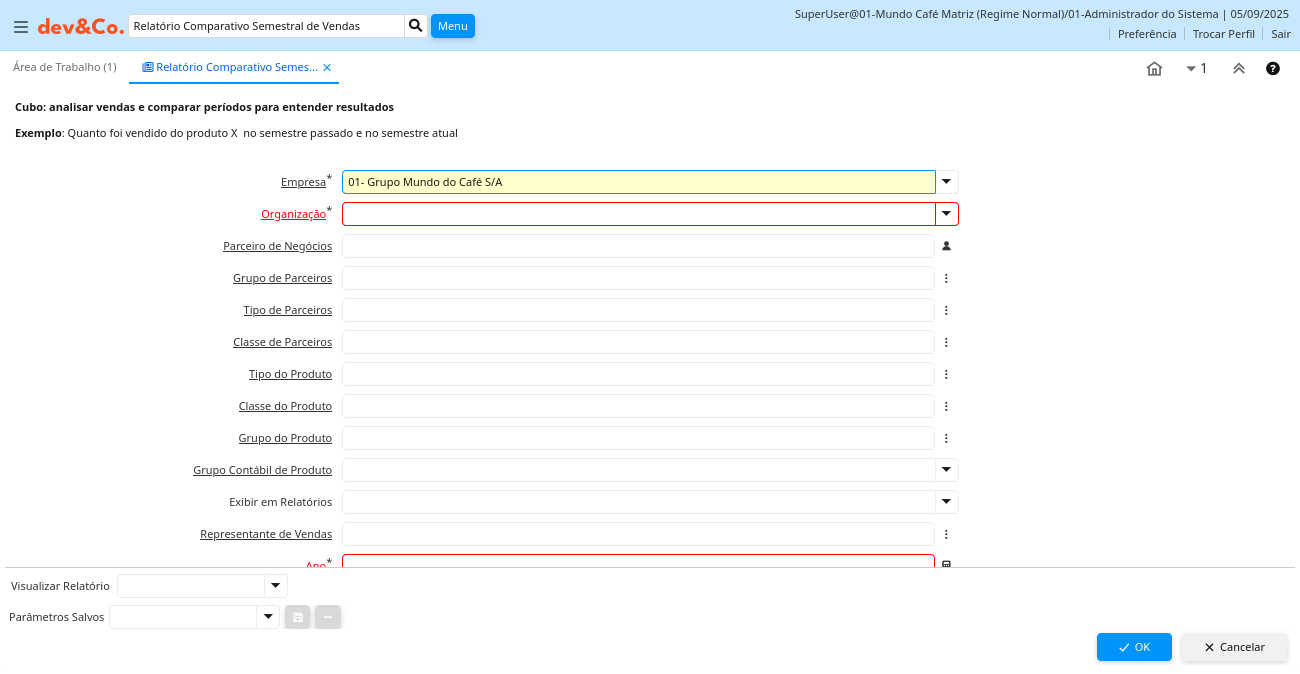This screenshot has width=1300, height=674.
Task: Expand the Empresa dropdown
Action: [x=947, y=182]
